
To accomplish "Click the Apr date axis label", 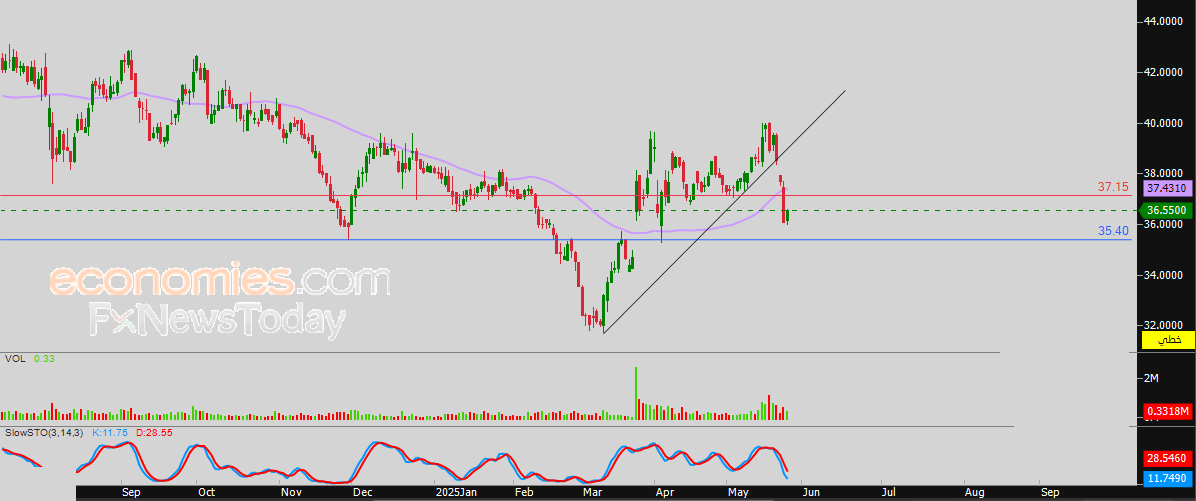I will [665, 493].
